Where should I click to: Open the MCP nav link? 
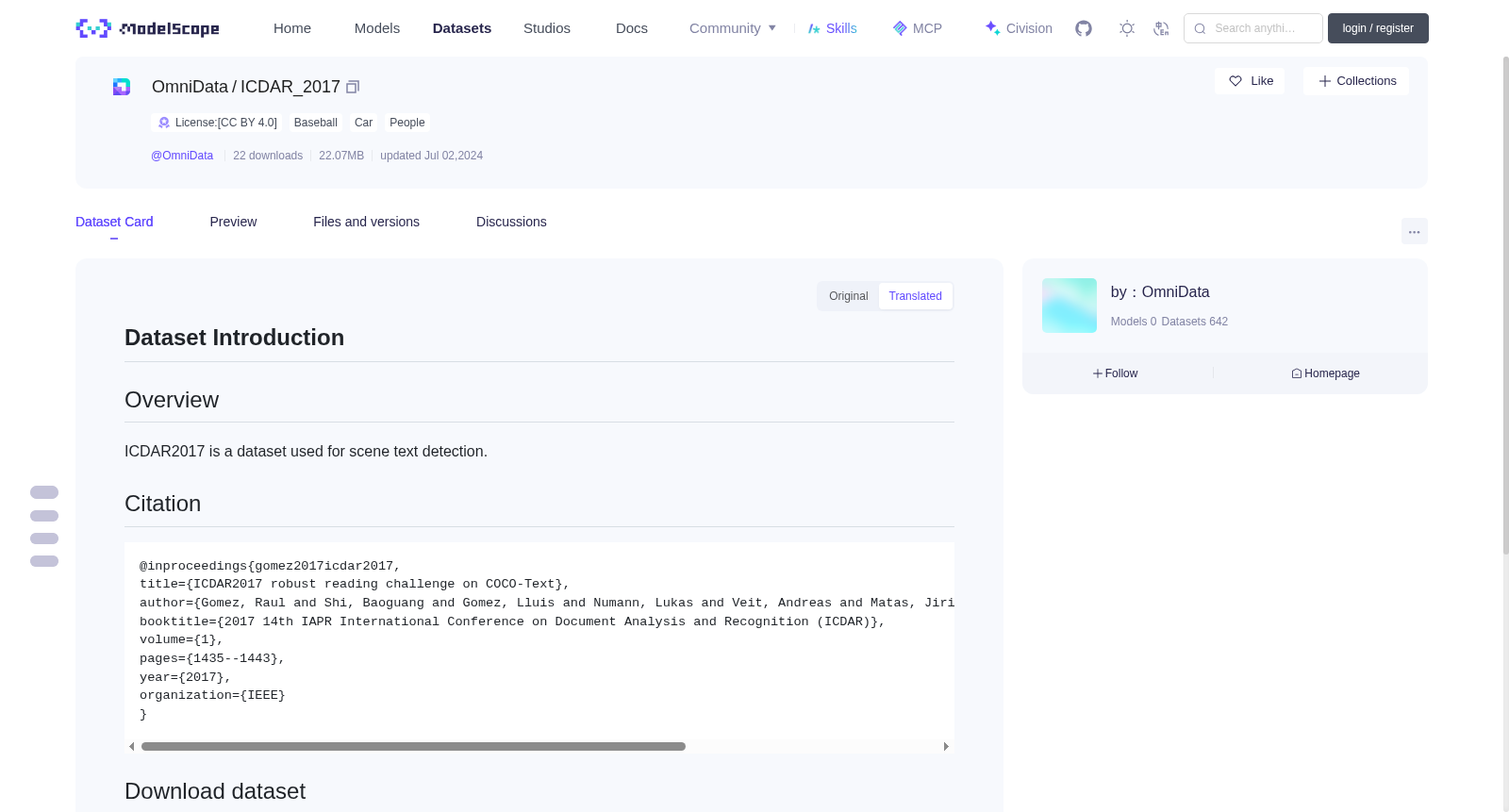coord(918,28)
